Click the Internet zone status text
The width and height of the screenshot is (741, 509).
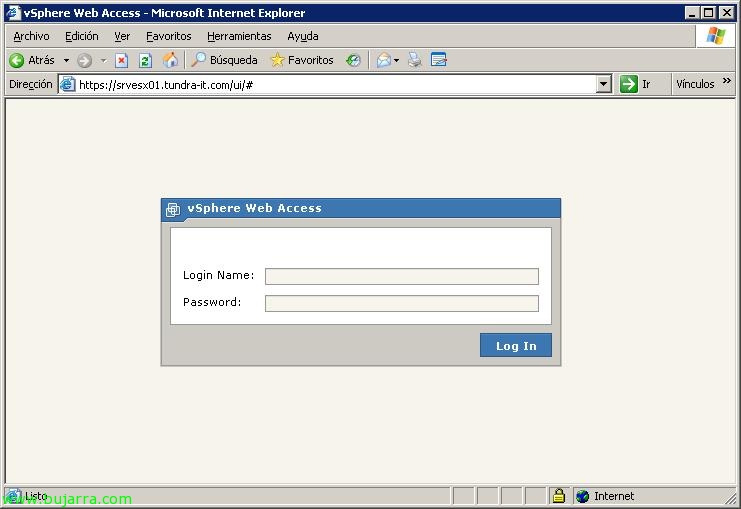click(614, 496)
